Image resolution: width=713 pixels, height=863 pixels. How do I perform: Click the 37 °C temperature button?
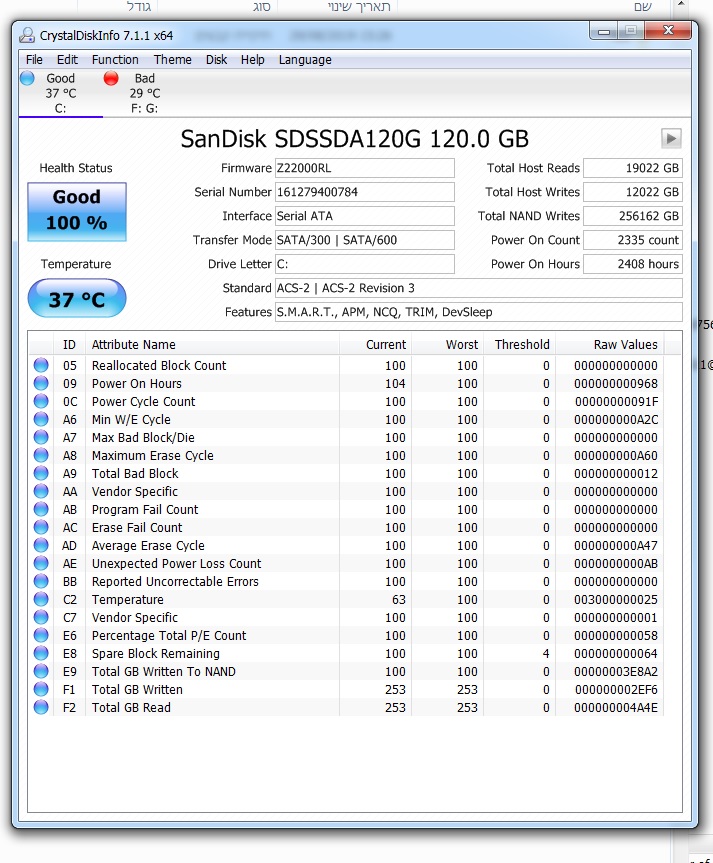(x=77, y=298)
